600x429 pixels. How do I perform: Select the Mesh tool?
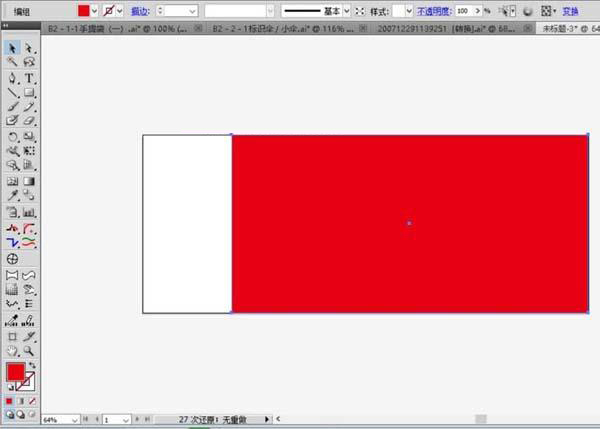pos(12,181)
